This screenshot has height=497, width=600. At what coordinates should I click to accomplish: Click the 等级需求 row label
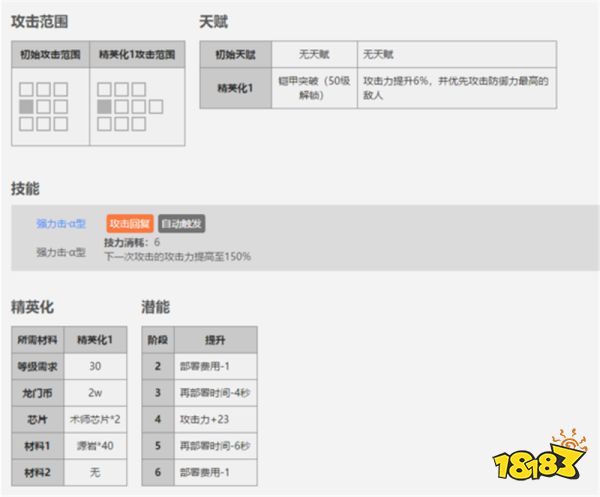(x=37, y=366)
